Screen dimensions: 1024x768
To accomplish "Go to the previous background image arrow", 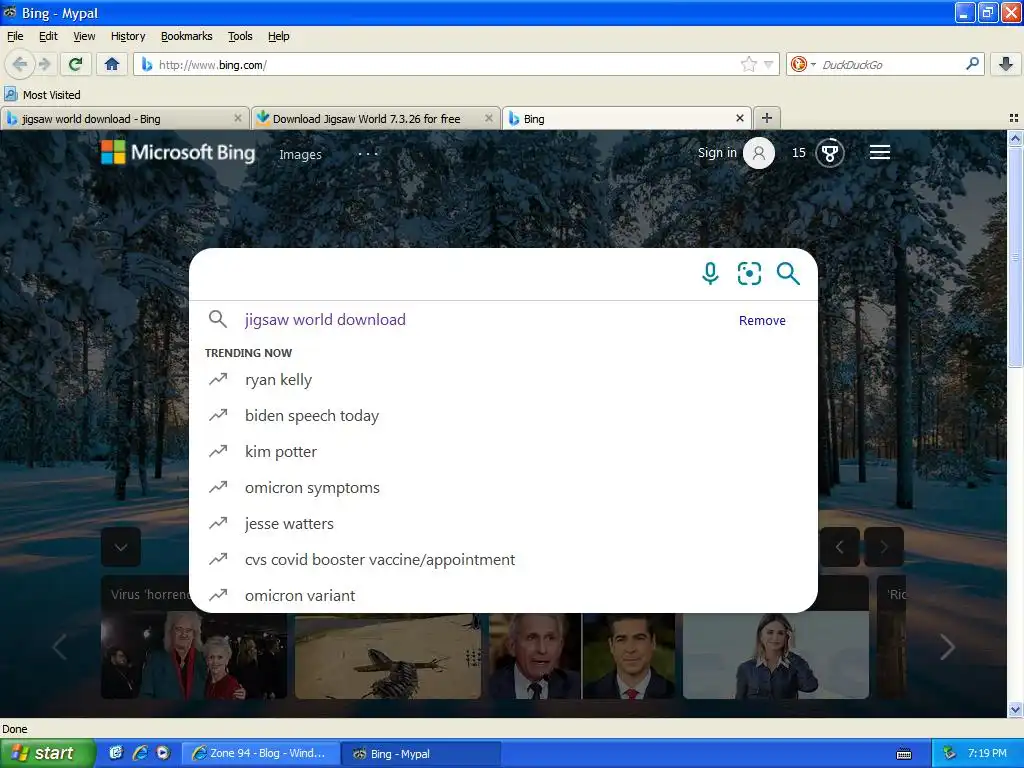I will click(x=840, y=547).
